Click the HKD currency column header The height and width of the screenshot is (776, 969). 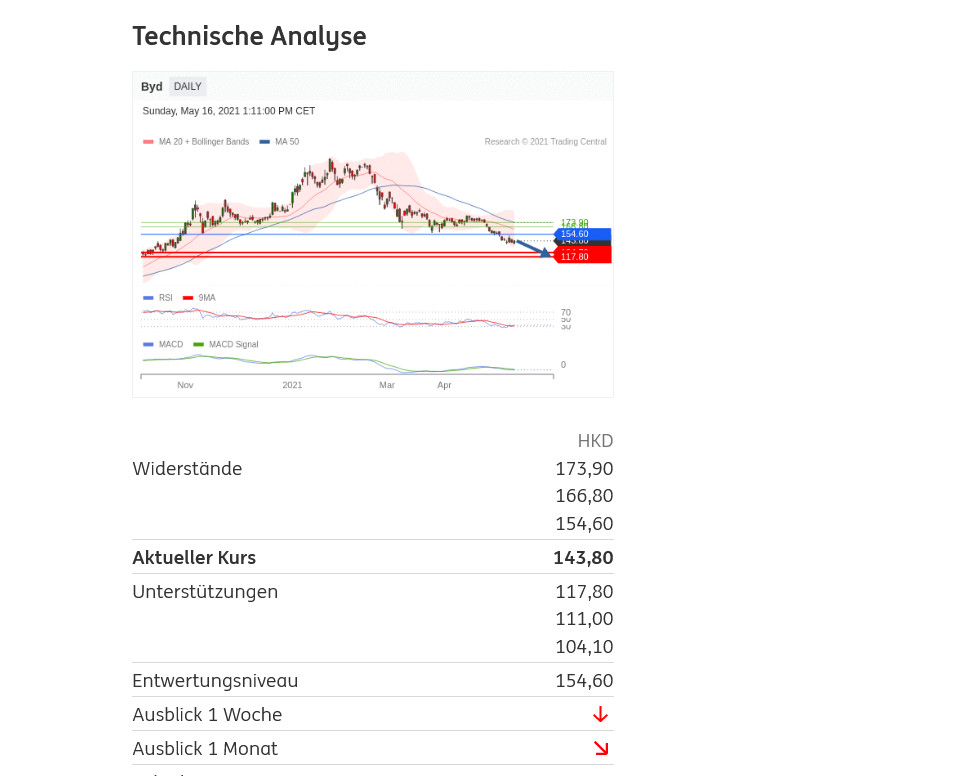[x=595, y=441]
